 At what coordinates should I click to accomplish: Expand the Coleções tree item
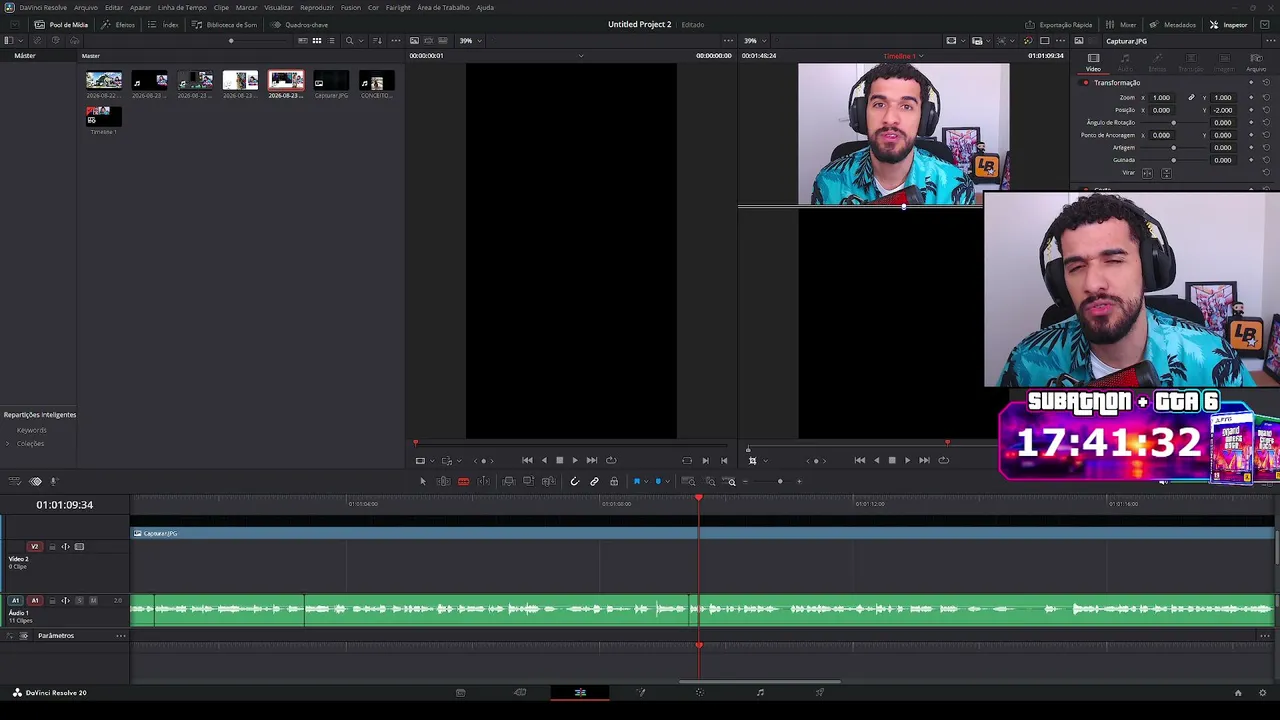[8, 444]
